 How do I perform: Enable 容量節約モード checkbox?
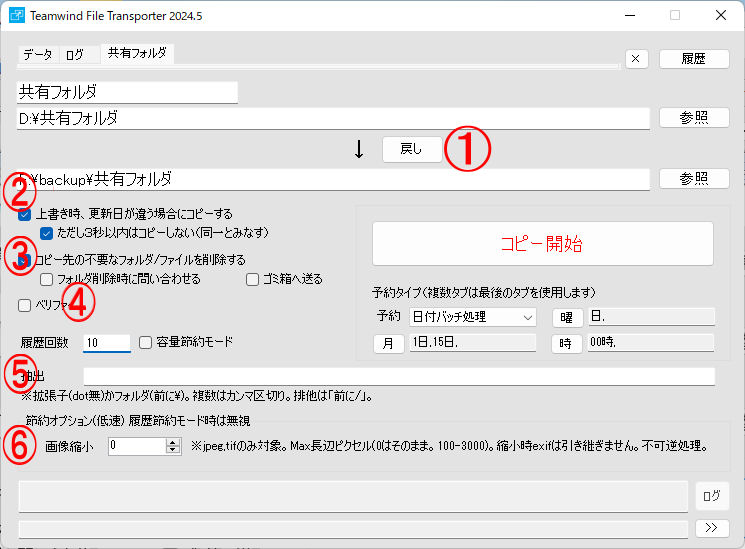pos(146,342)
